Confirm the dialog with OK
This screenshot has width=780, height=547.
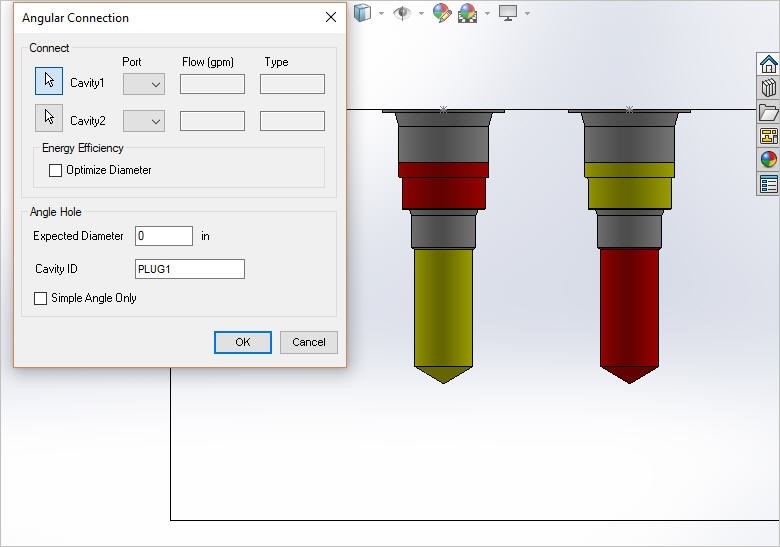click(243, 343)
